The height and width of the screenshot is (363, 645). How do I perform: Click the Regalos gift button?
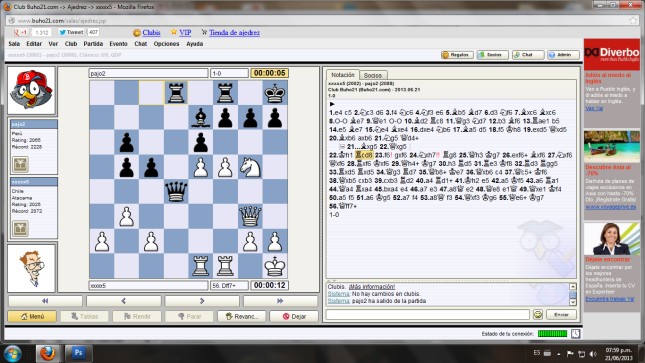tap(457, 55)
